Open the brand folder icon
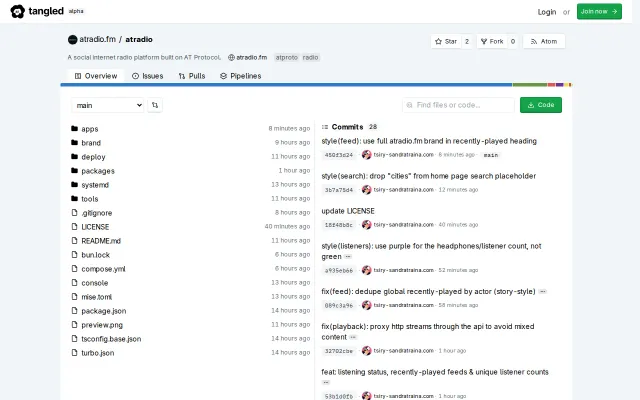This screenshot has width=640, height=400. 74,142
